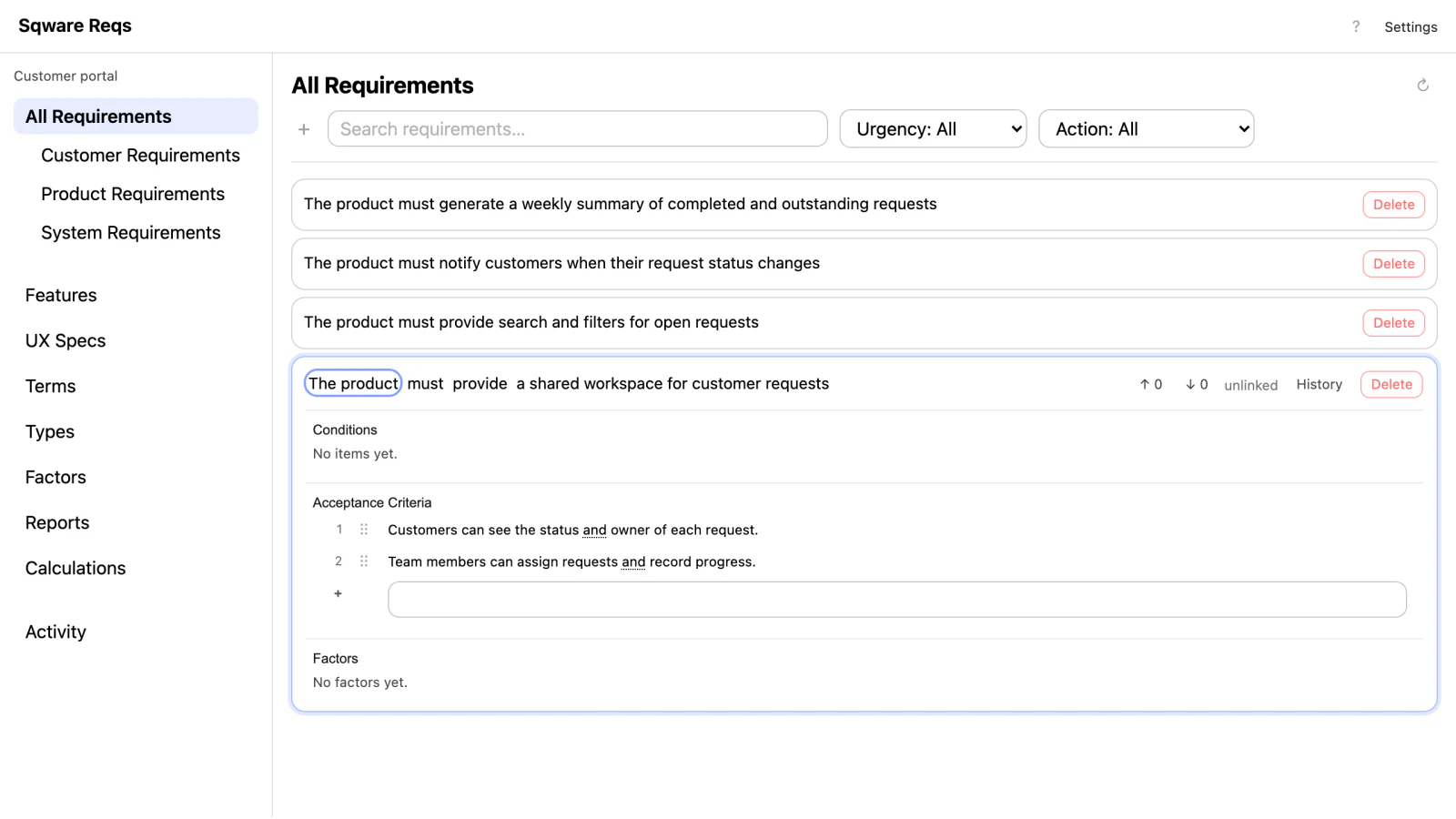Screen dimensions: 1456x819
Task: Click the unlinked status label
Action: click(x=1250, y=386)
